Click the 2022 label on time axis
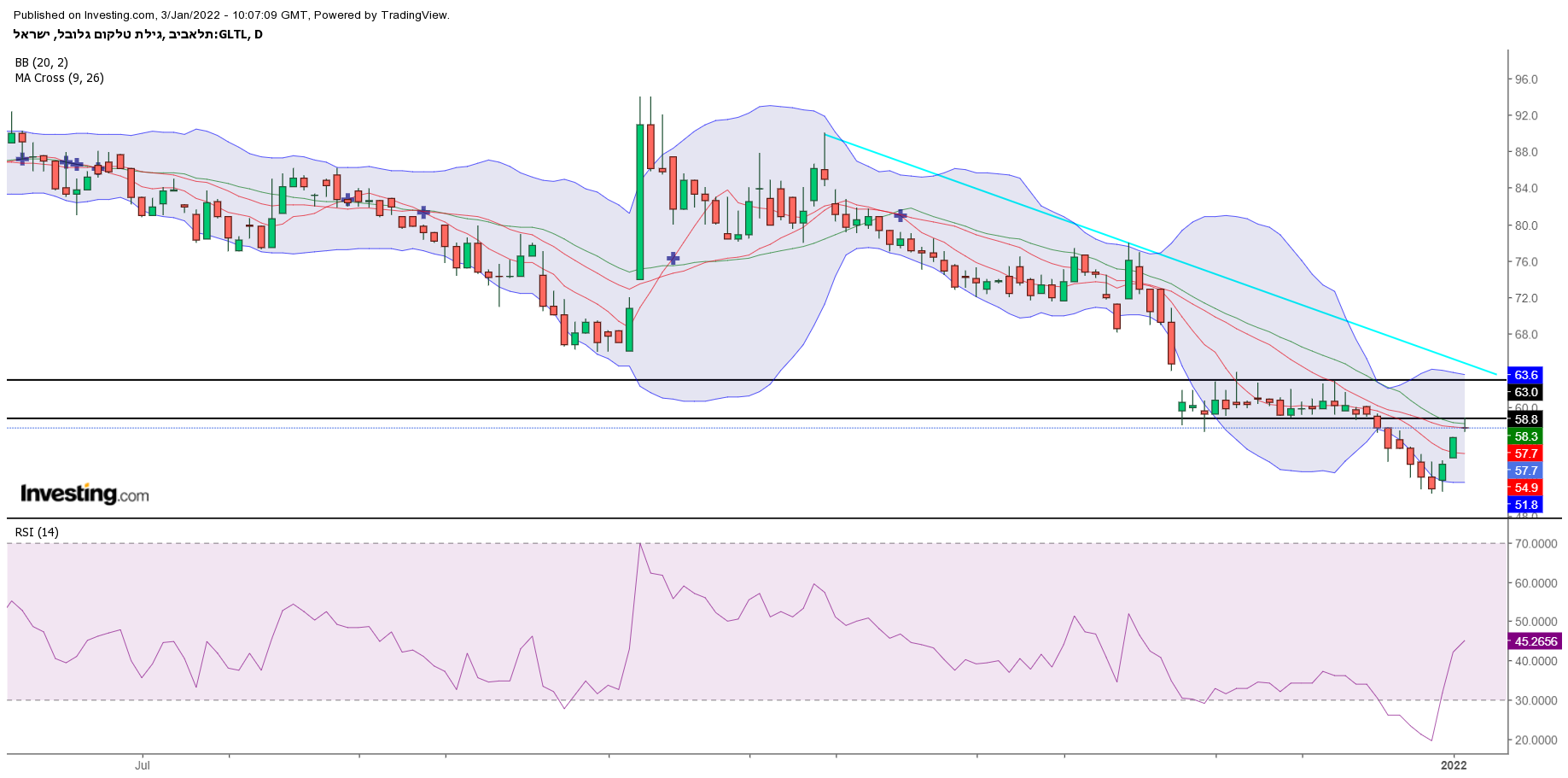This screenshot has height=778, width=1568. pos(1454,765)
